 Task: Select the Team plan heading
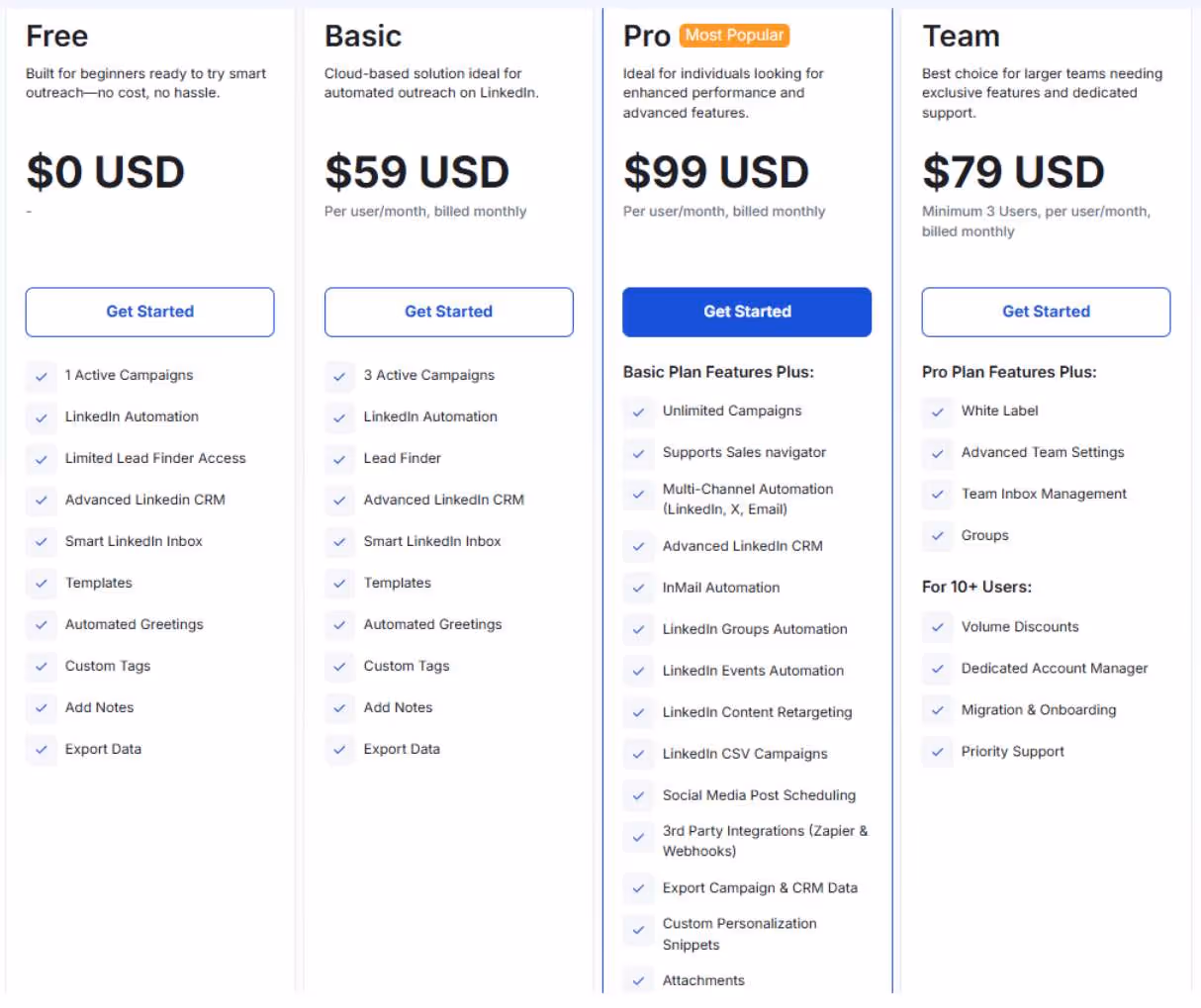tap(961, 36)
